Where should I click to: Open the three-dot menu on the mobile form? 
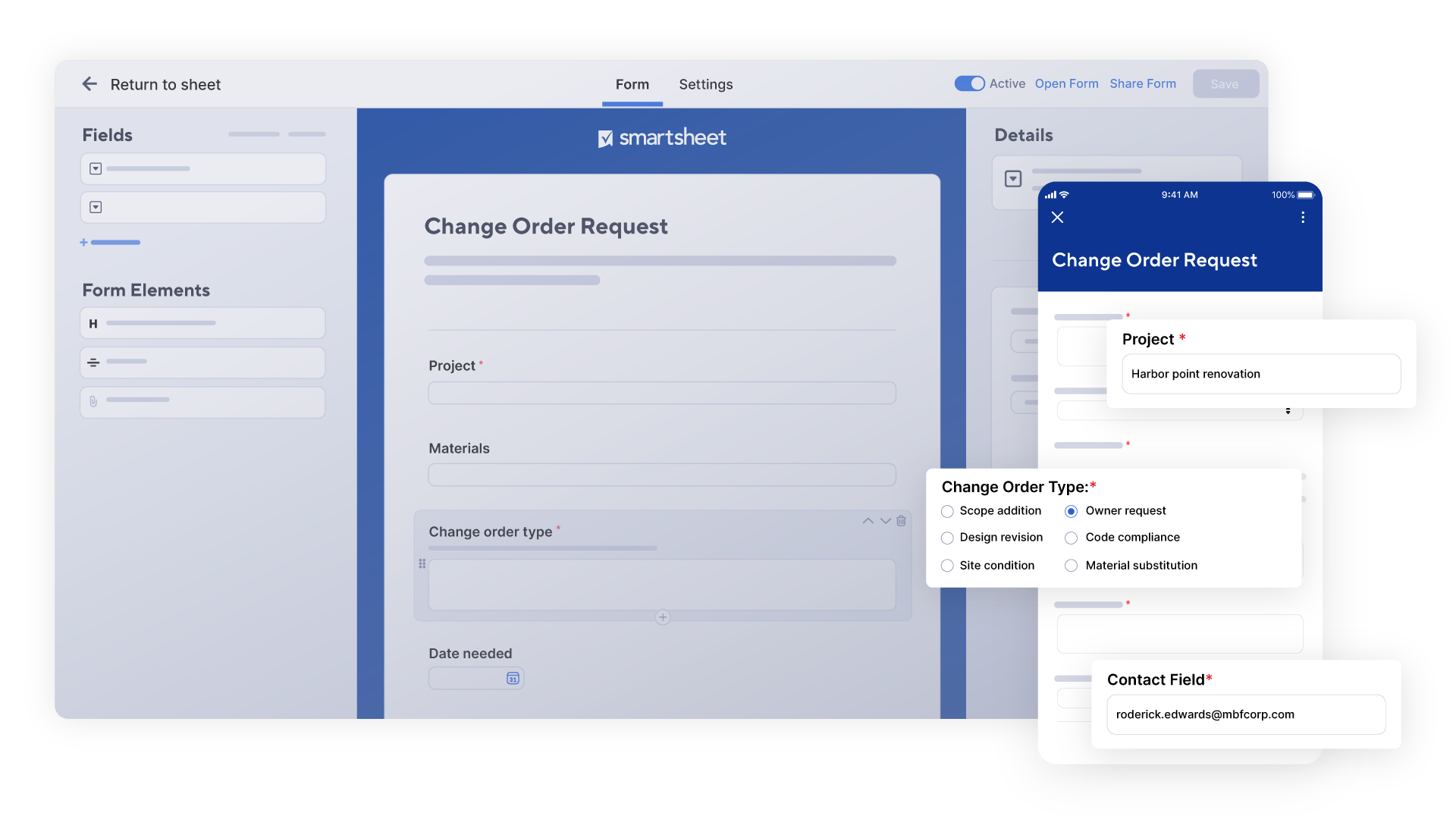[x=1303, y=218]
